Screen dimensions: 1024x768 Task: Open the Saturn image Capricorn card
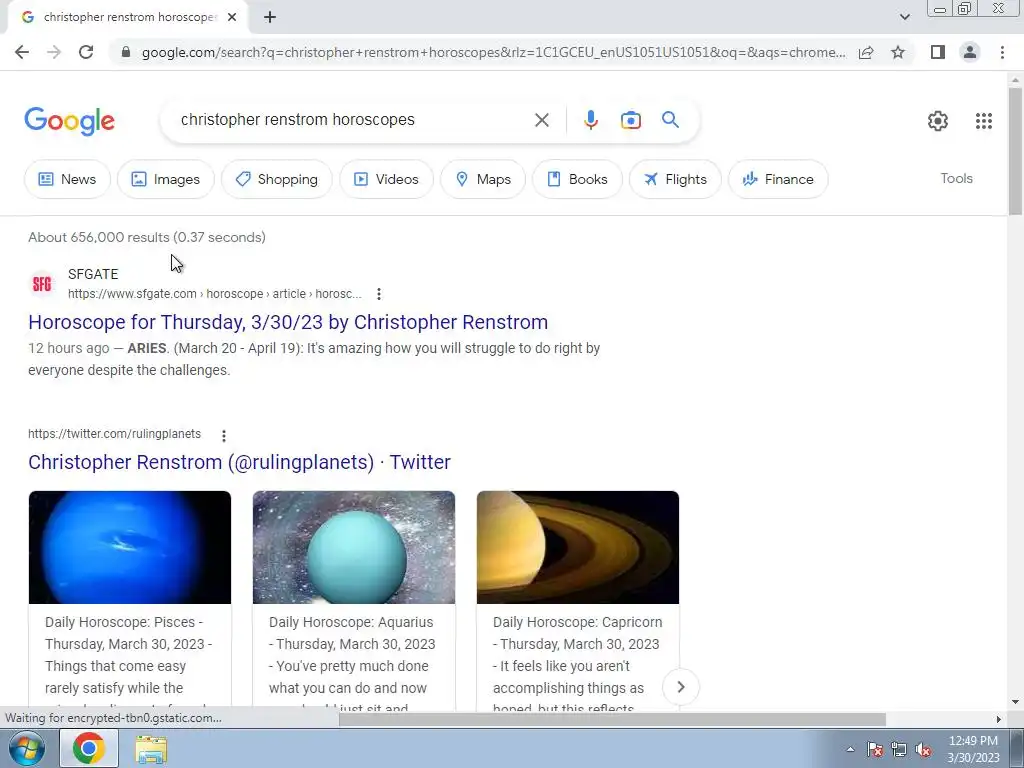tap(578, 547)
